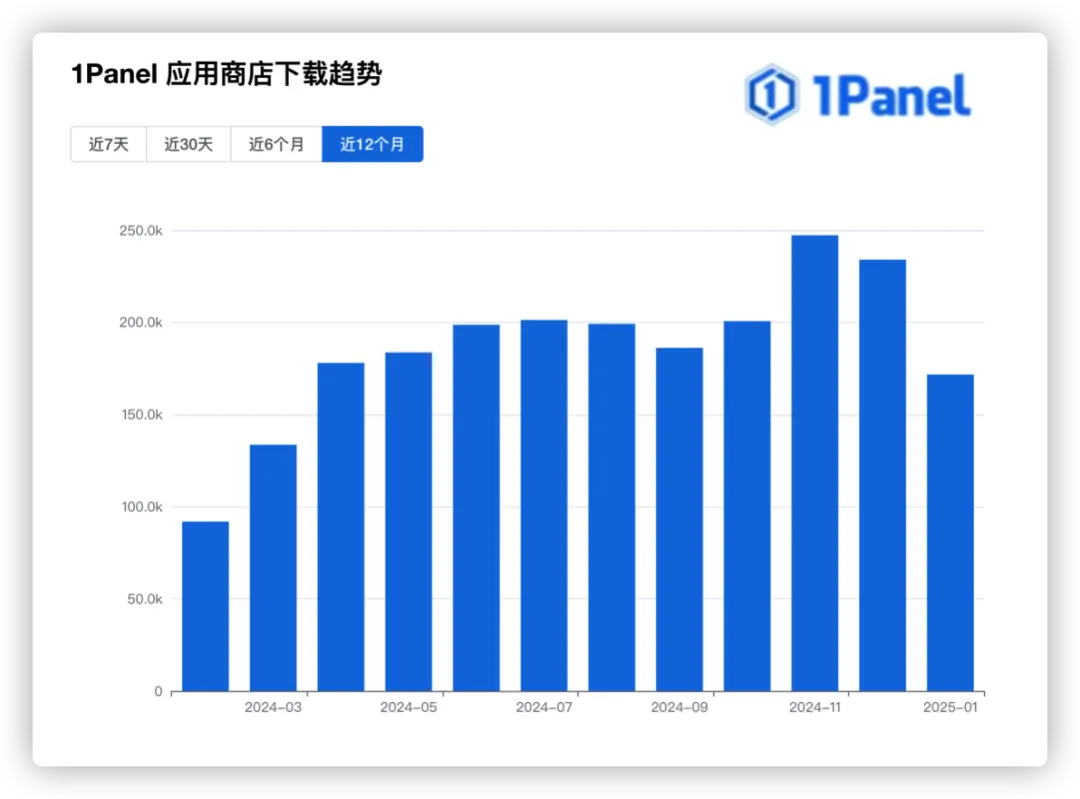1080x799 pixels.
Task: Select the active 近12个月 tab
Action: 373,144
